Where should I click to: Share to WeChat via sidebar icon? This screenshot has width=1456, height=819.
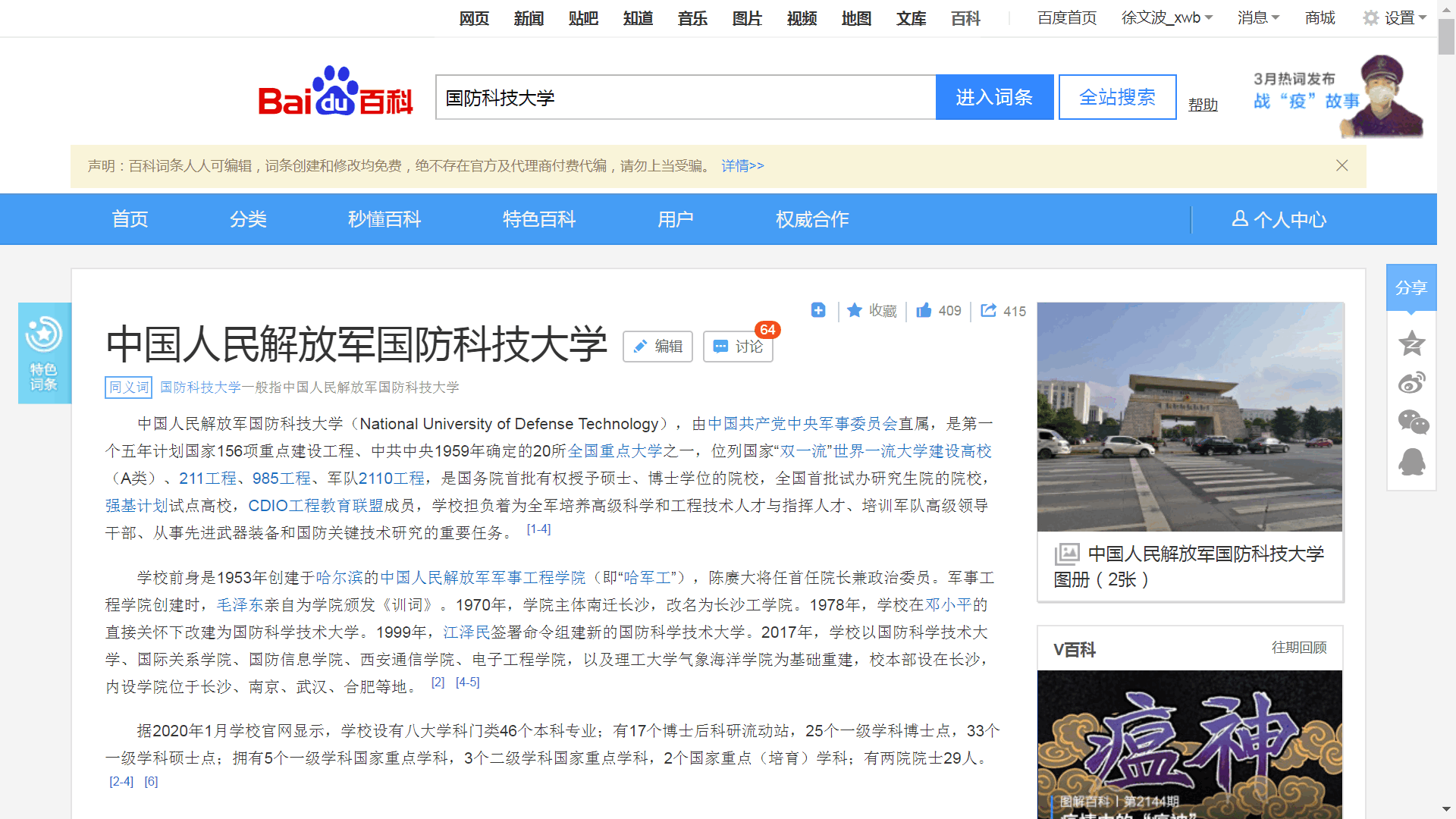tap(1412, 422)
